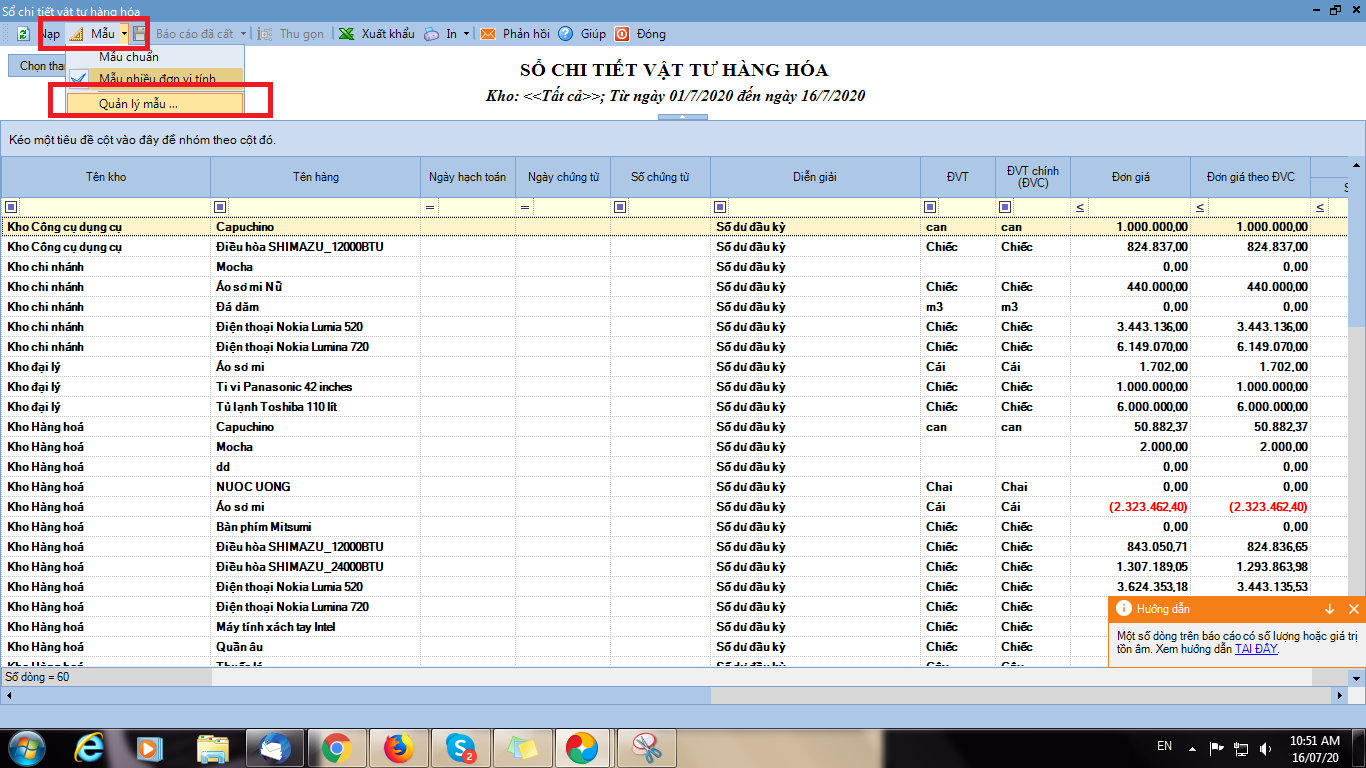Click the green refresh (Nạp) icon
The image size is (1366, 768).
[x=23, y=34]
